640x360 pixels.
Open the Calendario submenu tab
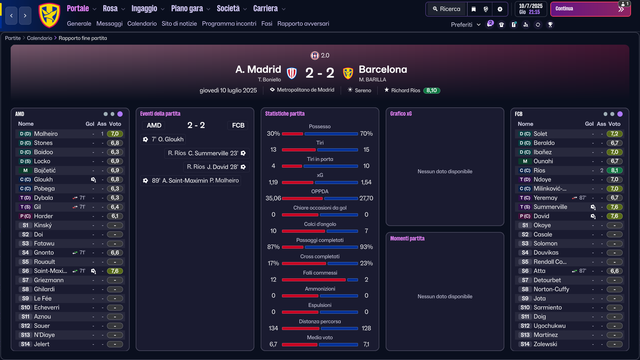click(x=142, y=24)
